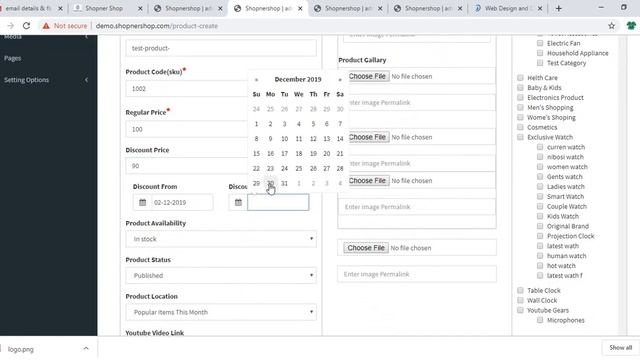This screenshot has height=360, width=640.
Task: Check the Household Appliance category
Action: point(540,53)
